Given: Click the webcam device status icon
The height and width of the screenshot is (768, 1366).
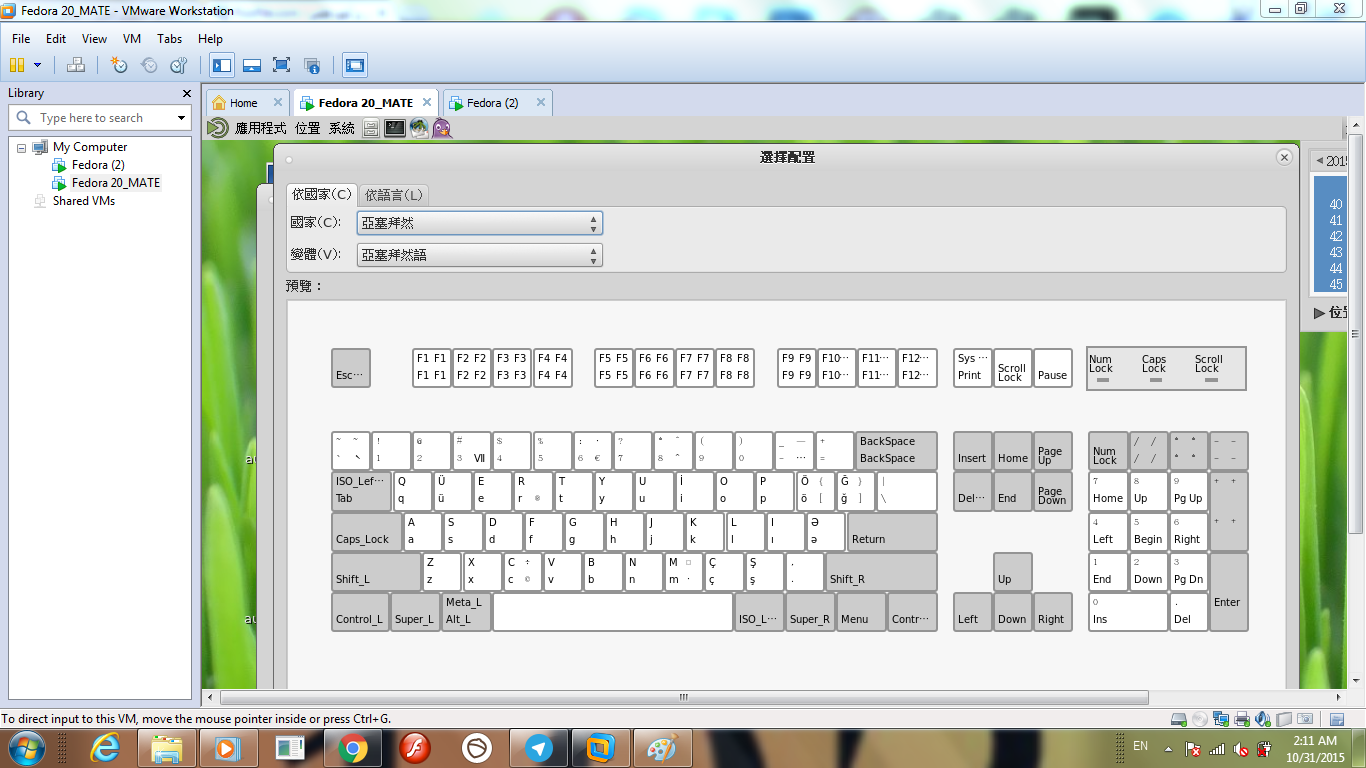Looking at the screenshot, I should (x=1304, y=719).
